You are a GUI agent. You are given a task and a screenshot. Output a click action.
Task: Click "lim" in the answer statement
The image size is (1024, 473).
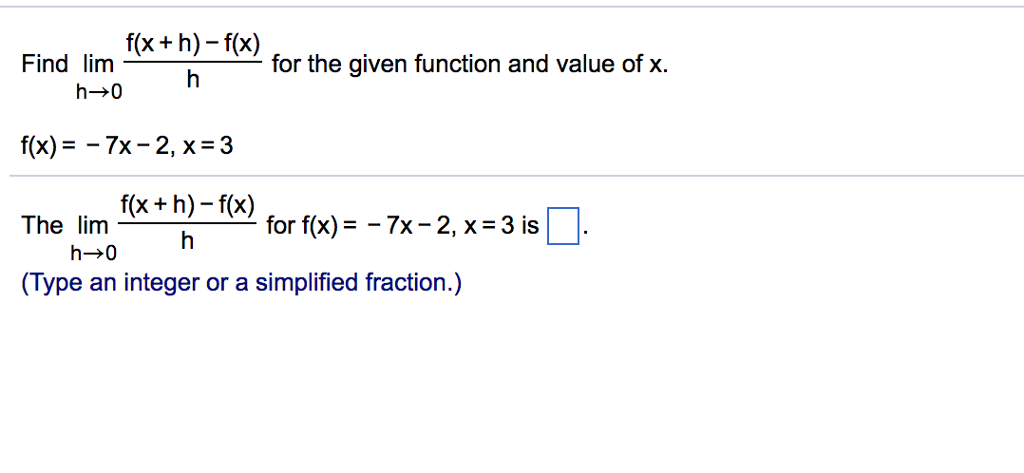click(93, 226)
